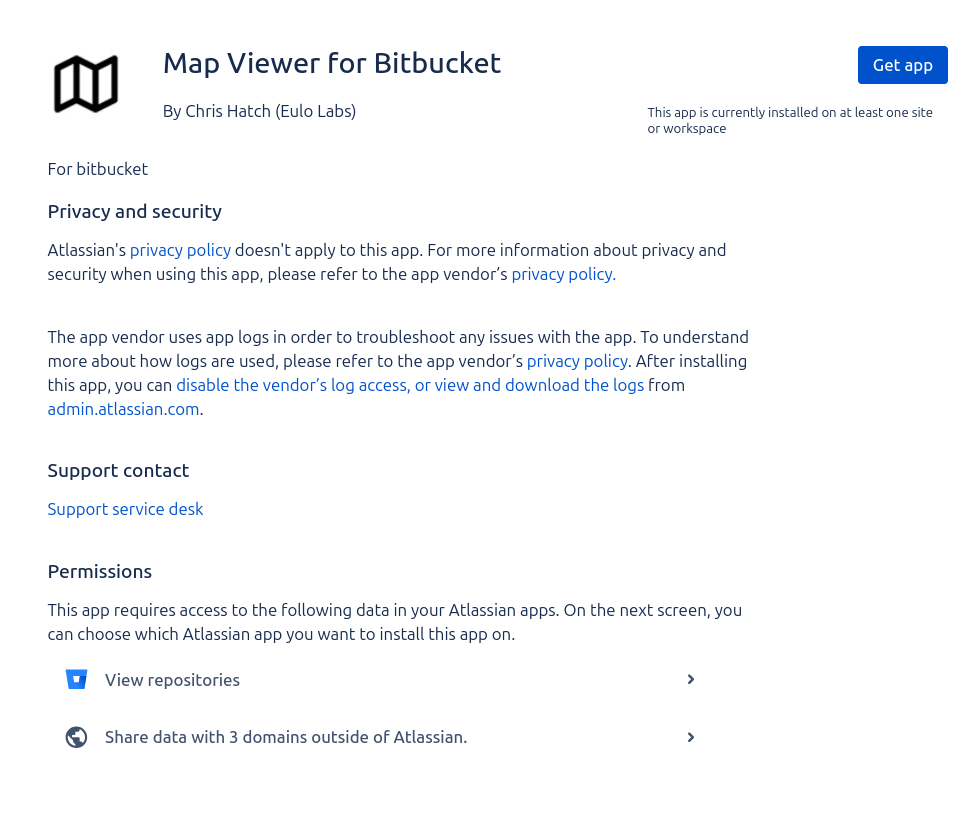
Task: Click vendor name Chris Hatch (Eulo Labs)
Action: coord(259,111)
